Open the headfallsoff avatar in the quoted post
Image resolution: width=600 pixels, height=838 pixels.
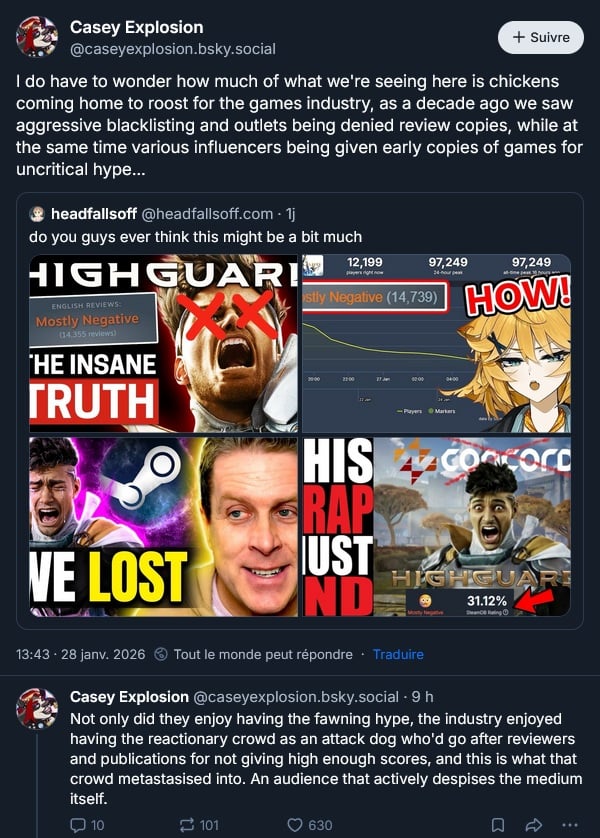coord(37,214)
